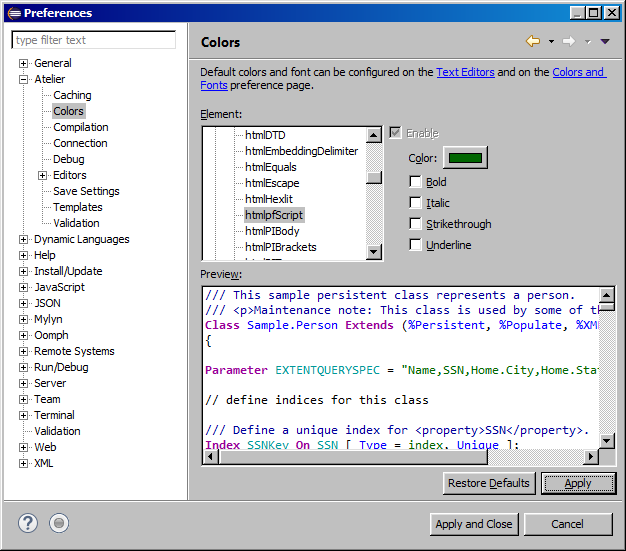Viewport: 626px width, 551px height.
Task: Click Preview horizontal scroll right arrow
Action: (591, 456)
